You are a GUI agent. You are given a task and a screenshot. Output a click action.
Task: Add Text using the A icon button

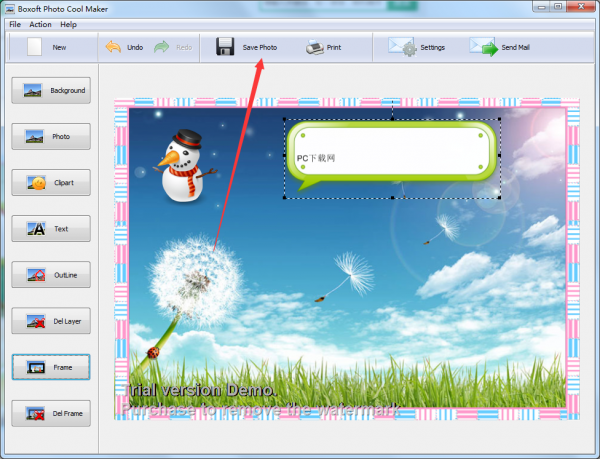pyautogui.click(x=51, y=229)
